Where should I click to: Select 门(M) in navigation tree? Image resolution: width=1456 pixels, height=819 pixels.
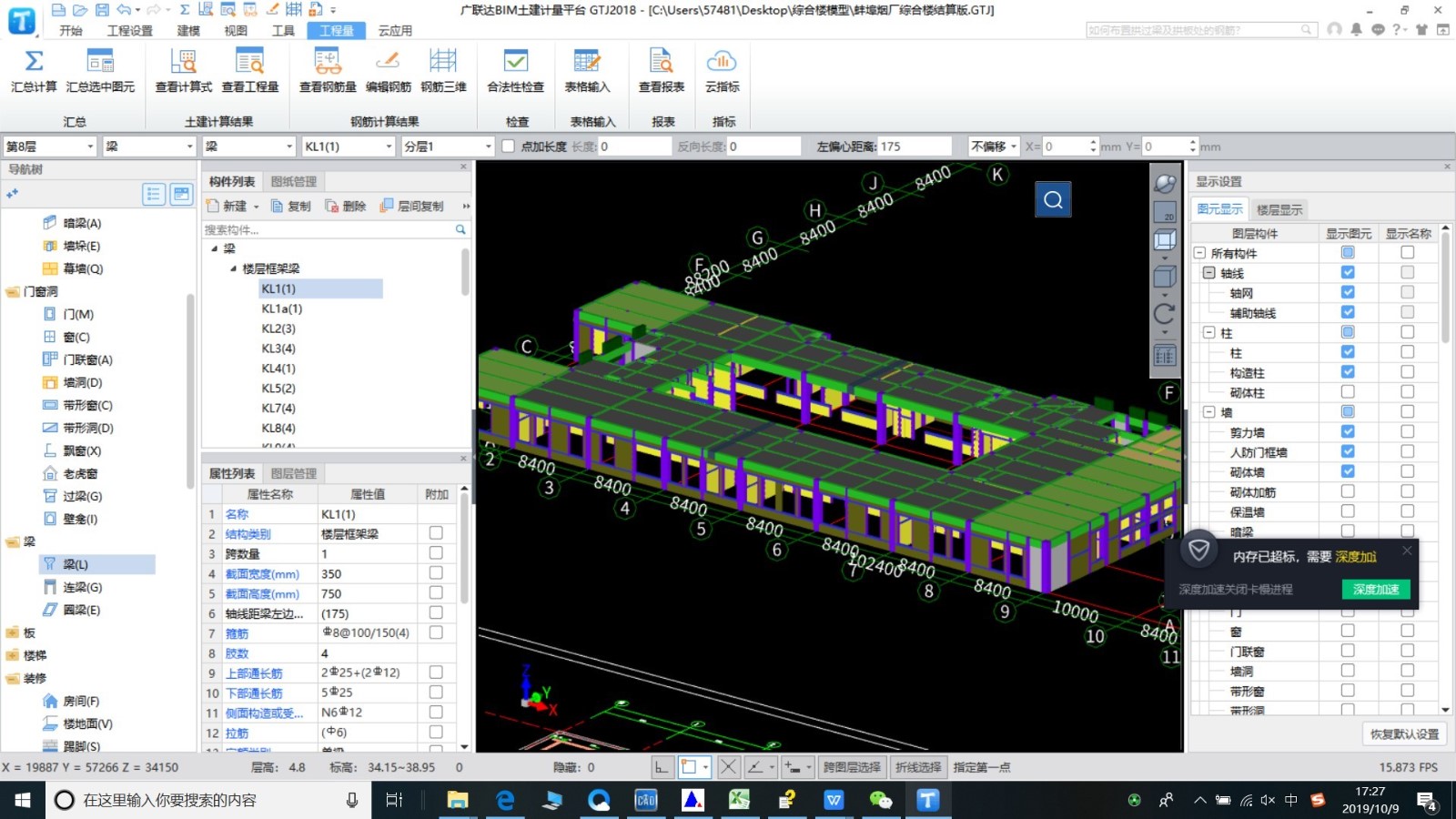click(x=78, y=314)
